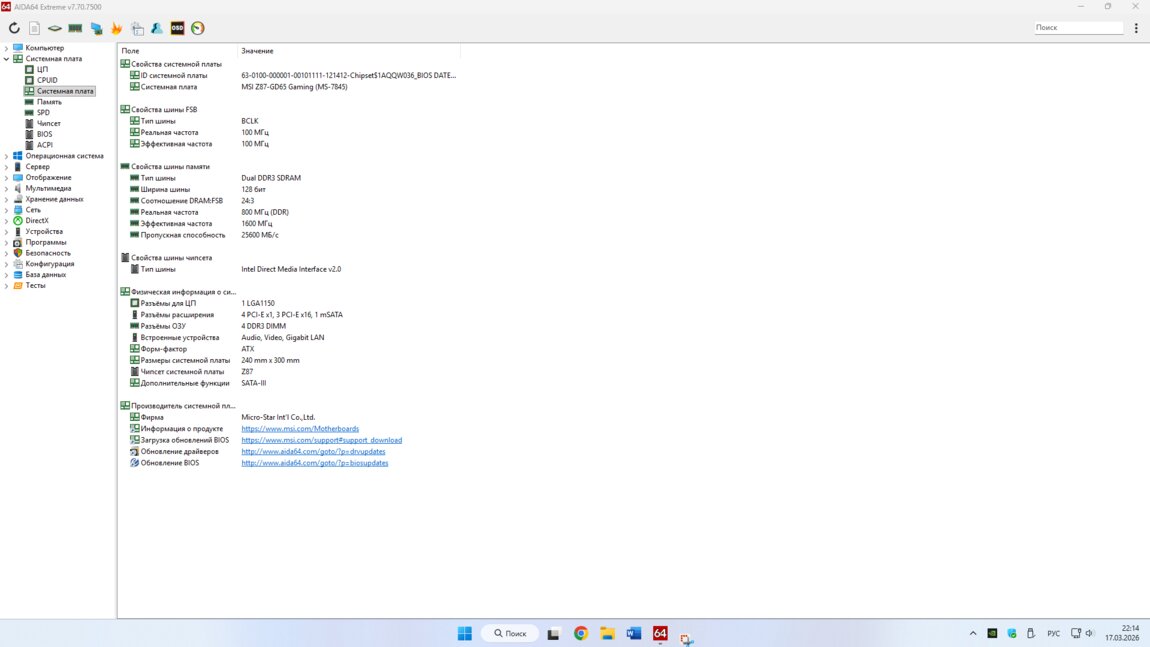Viewport: 1150px width, 647px height.
Task: Click the Refresh toolbar icon
Action: 14,28
